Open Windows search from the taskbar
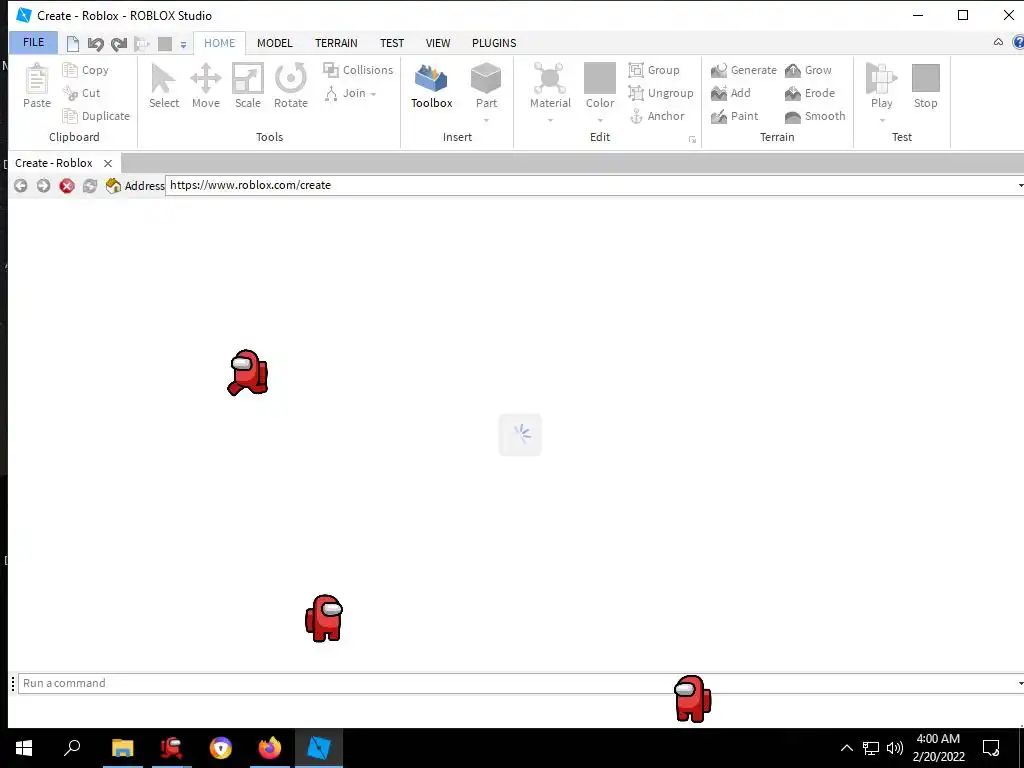 click(x=72, y=748)
